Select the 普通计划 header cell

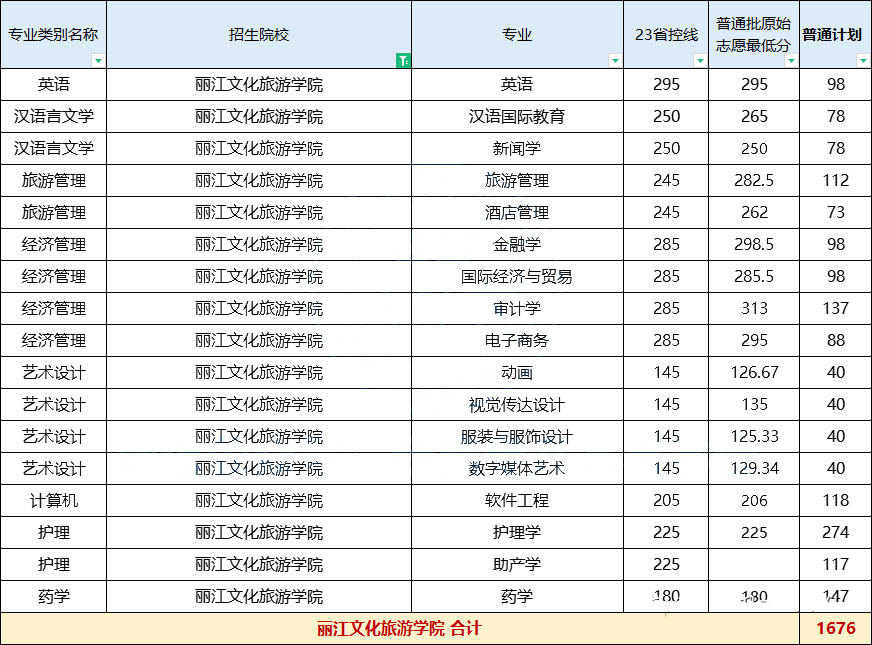pos(835,34)
